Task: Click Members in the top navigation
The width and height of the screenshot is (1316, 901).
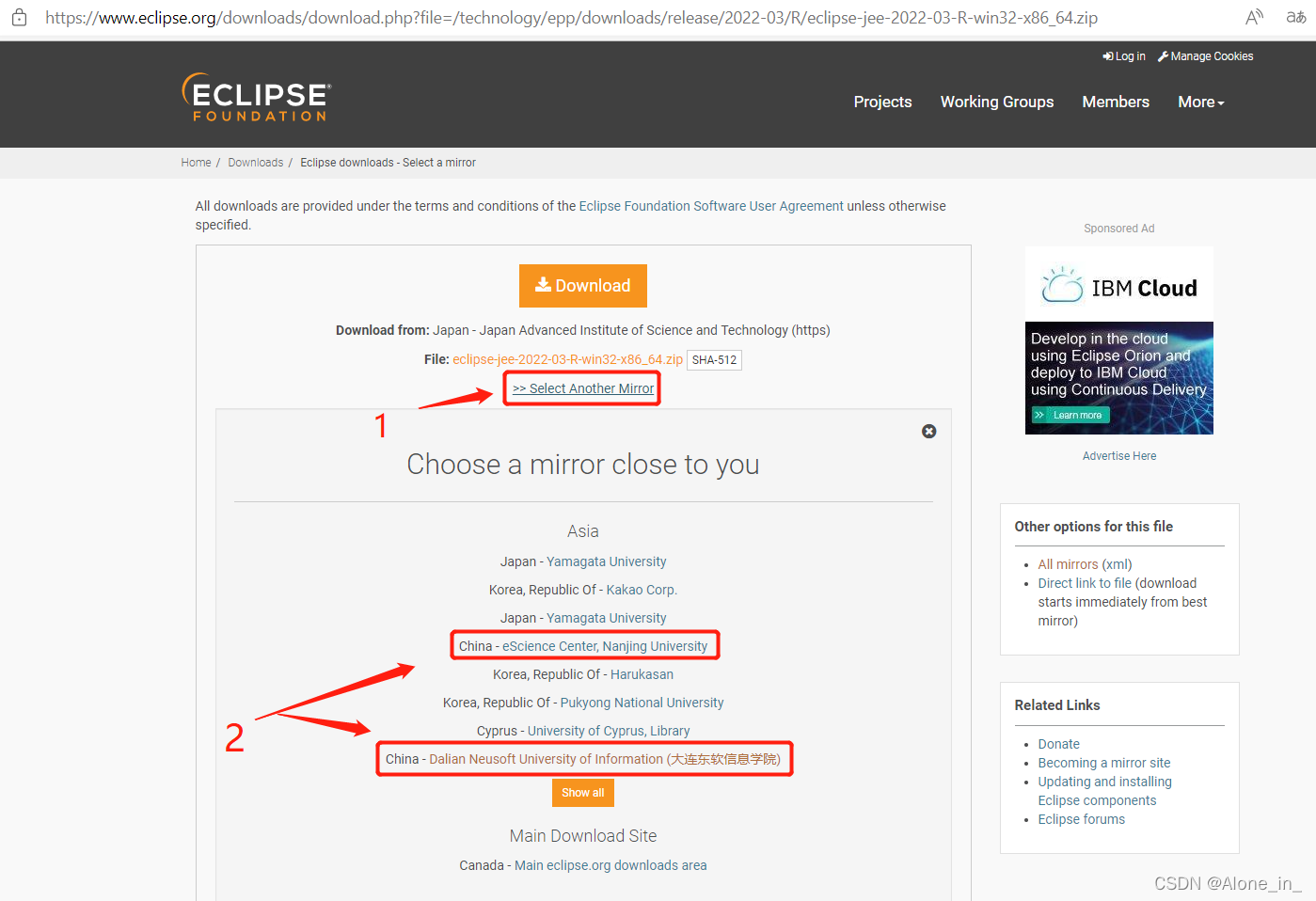Action: tap(1115, 102)
